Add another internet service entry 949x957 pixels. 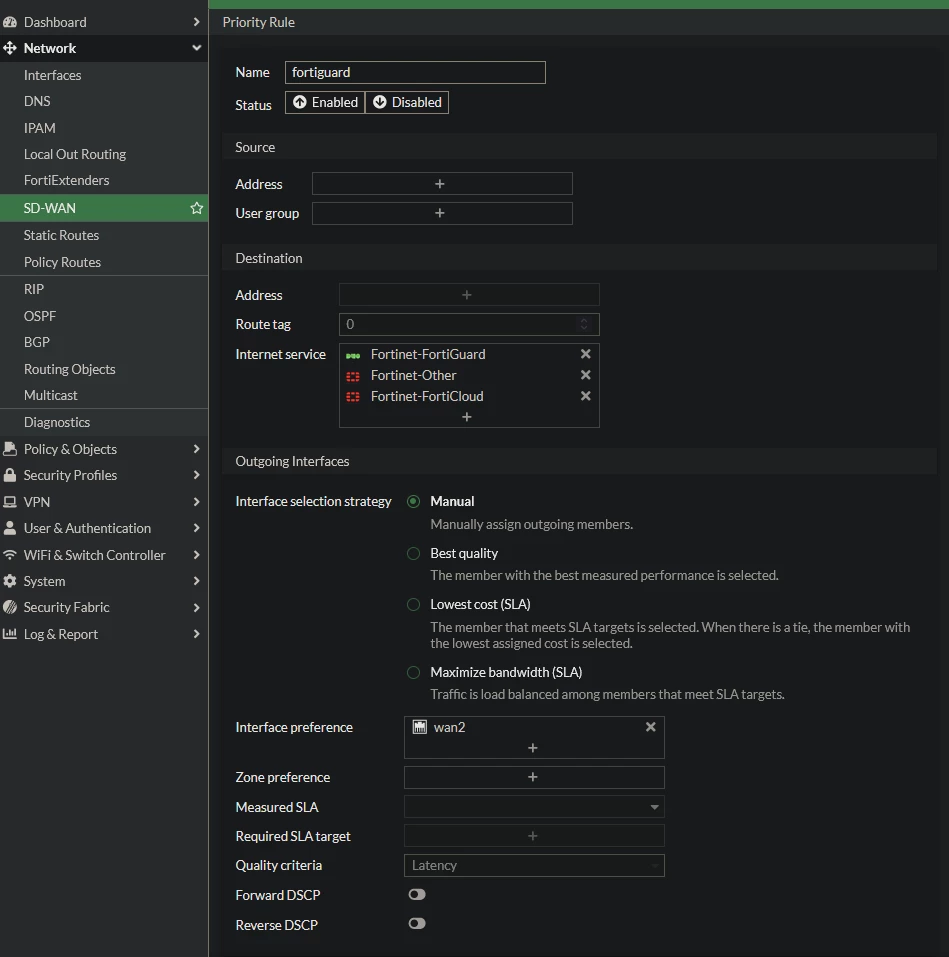(467, 417)
